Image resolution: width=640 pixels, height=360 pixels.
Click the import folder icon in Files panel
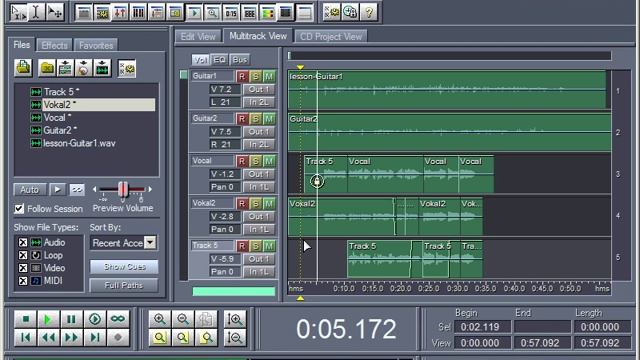coord(47,68)
